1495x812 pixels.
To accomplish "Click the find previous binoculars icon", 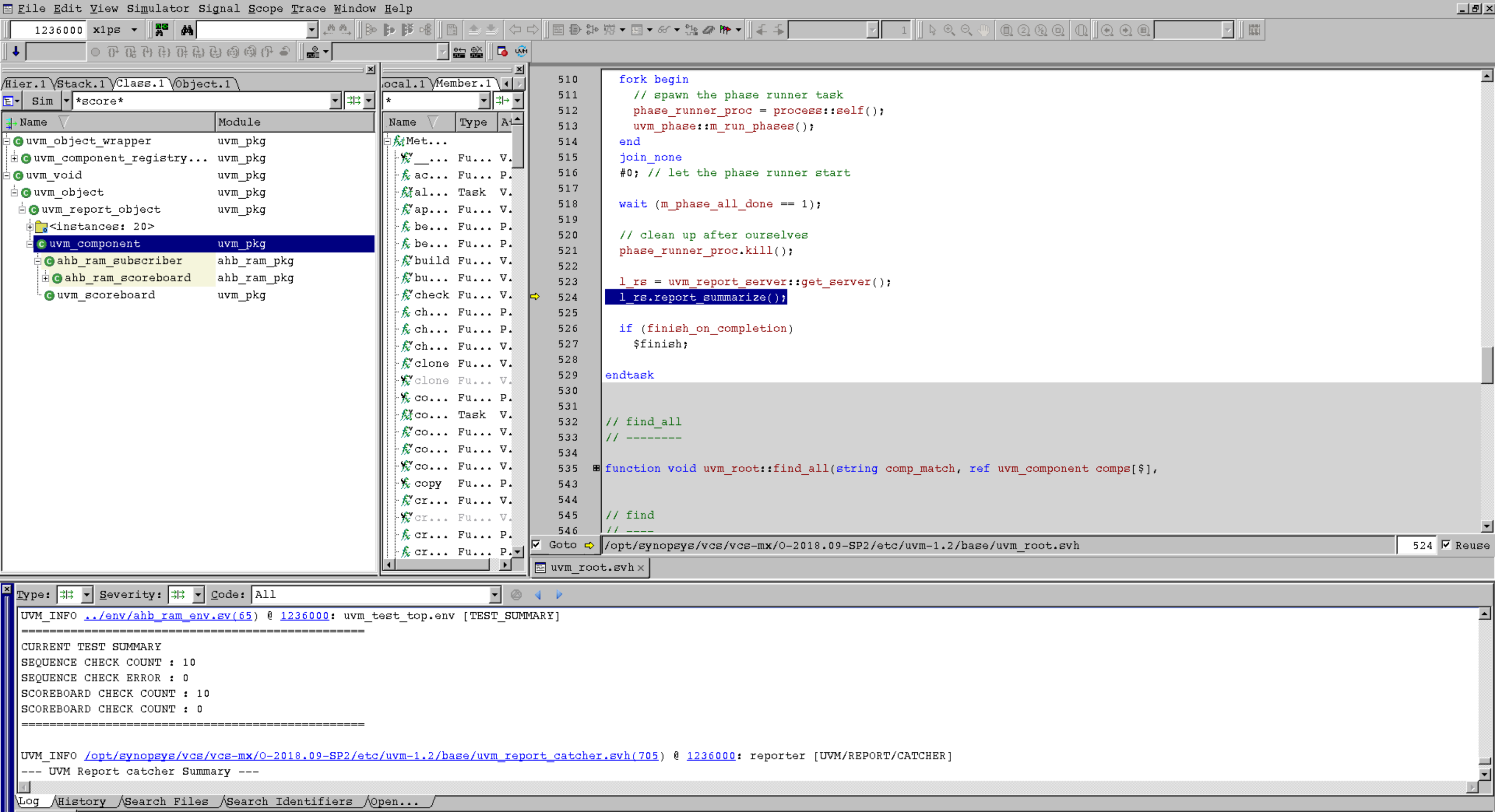I will (330, 30).
